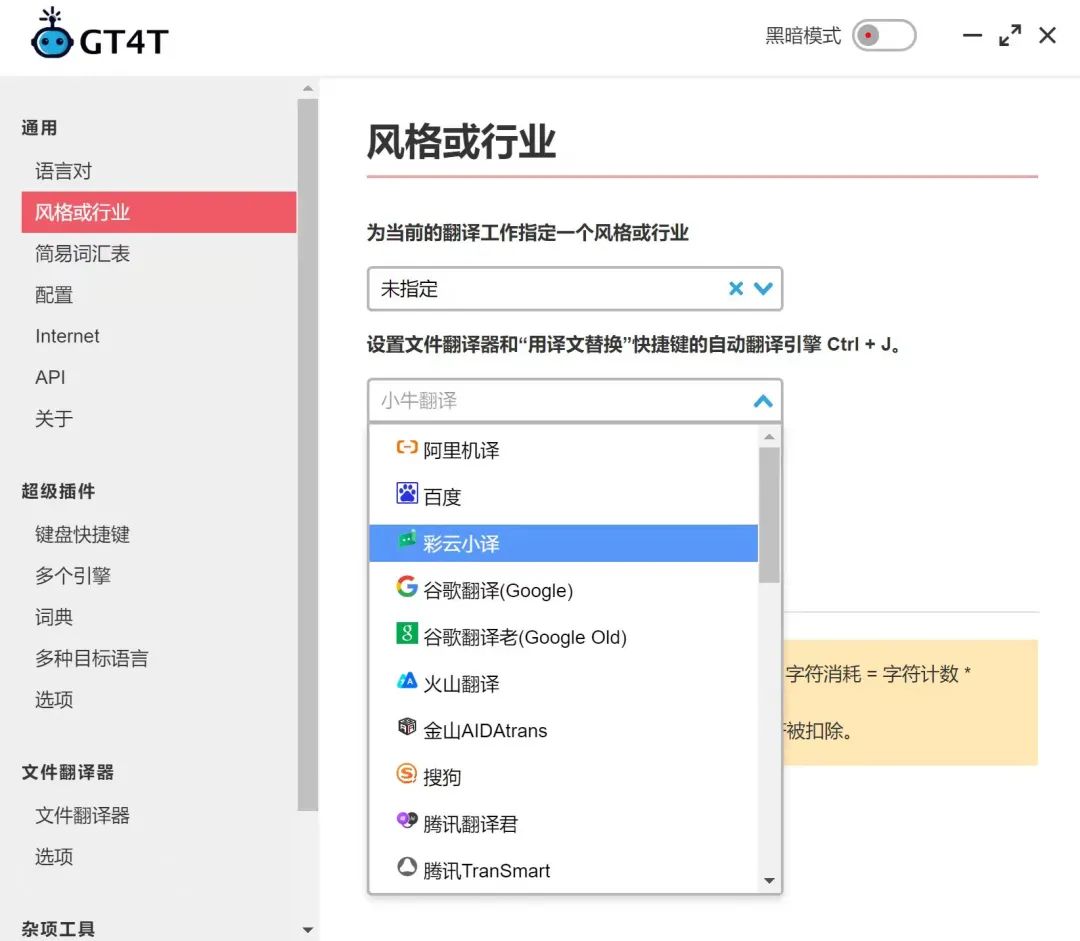Click the Tencent Fanyijun purple icon
Screen dimensions: 1080x941
406,820
